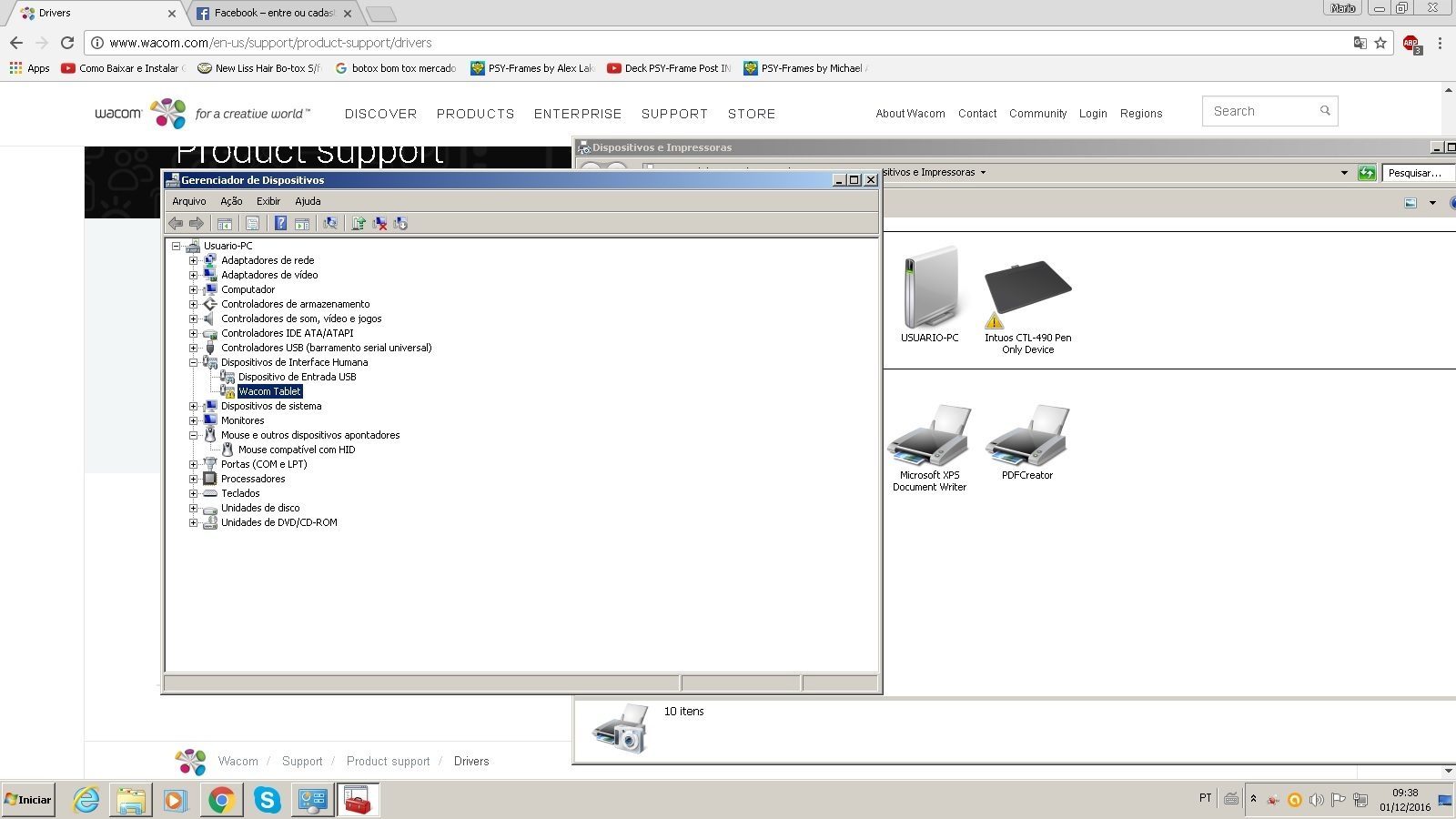Open Internet Explorer from the taskbar
1456x819 pixels.
click(x=86, y=800)
